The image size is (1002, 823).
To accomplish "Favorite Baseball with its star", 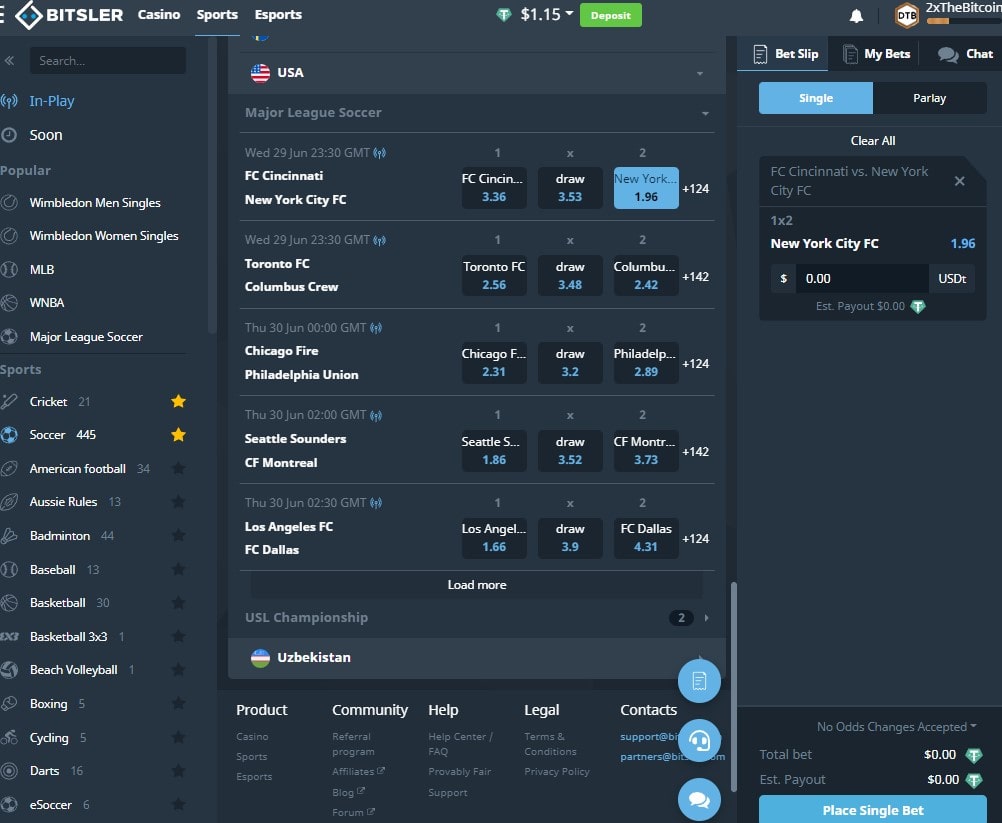I will point(178,569).
